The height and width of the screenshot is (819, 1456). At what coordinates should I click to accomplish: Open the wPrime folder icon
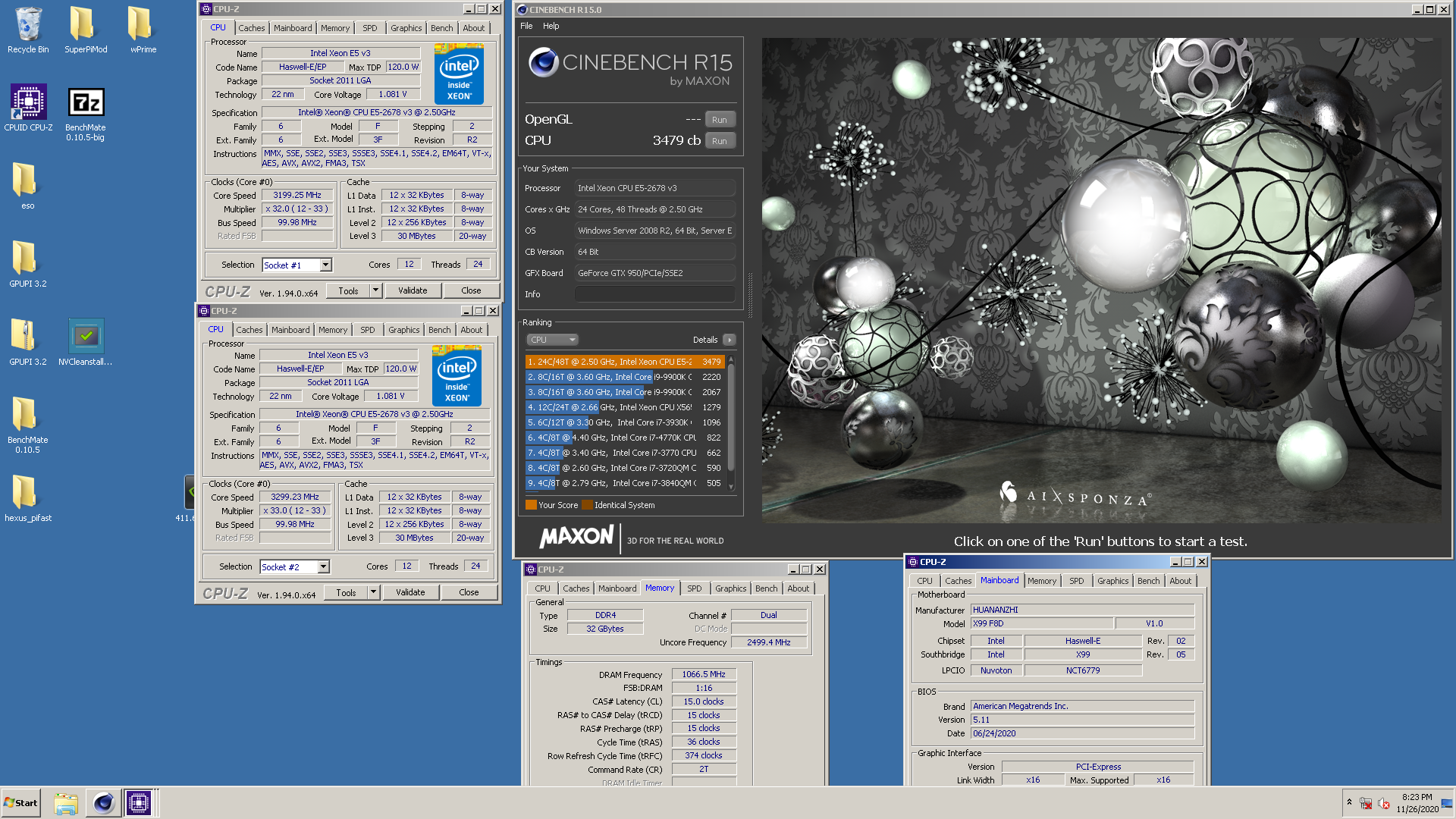[x=143, y=30]
